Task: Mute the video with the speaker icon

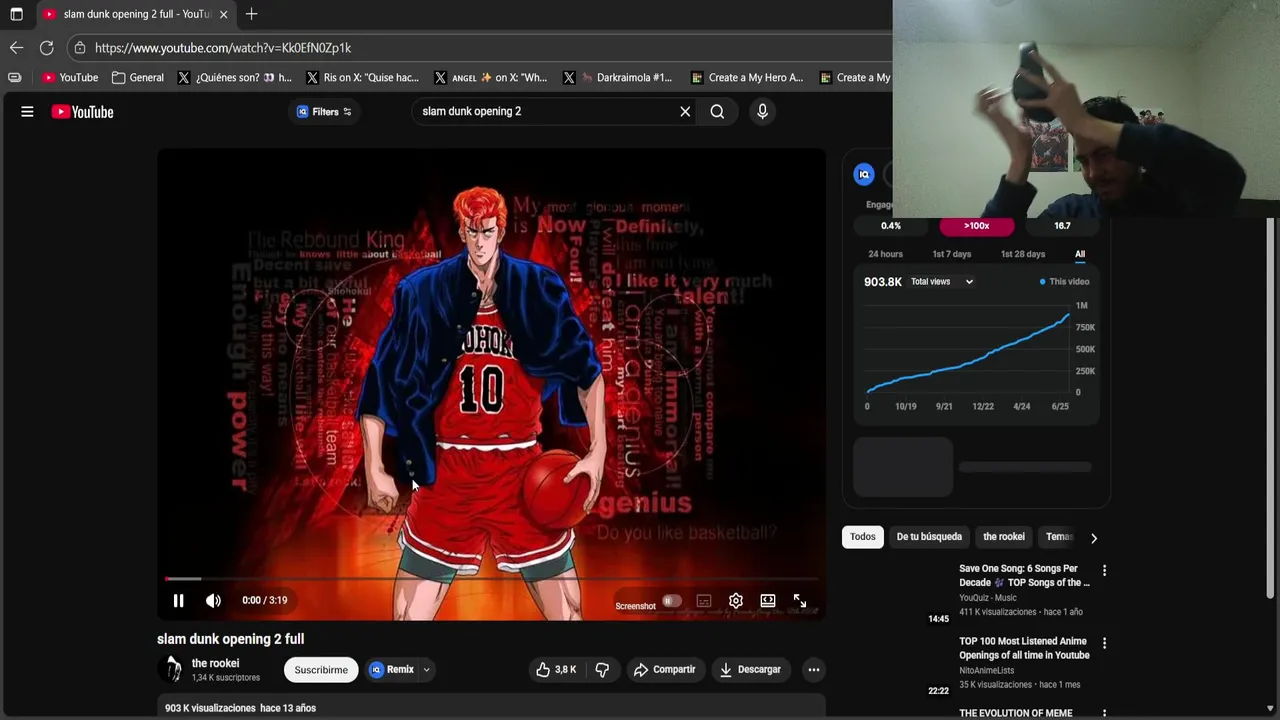Action: click(x=213, y=600)
